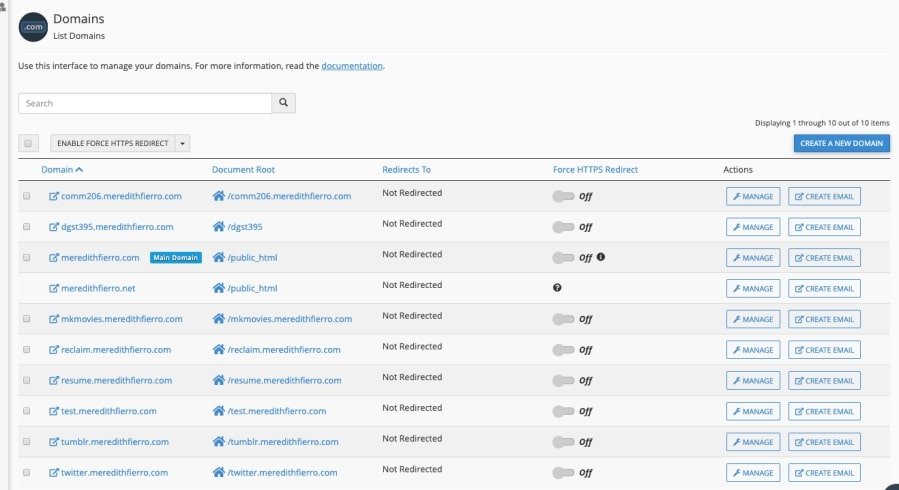Click home icon for /resume.meredithfierro.com root
This screenshot has height=490, width=899.
[218, 381]
